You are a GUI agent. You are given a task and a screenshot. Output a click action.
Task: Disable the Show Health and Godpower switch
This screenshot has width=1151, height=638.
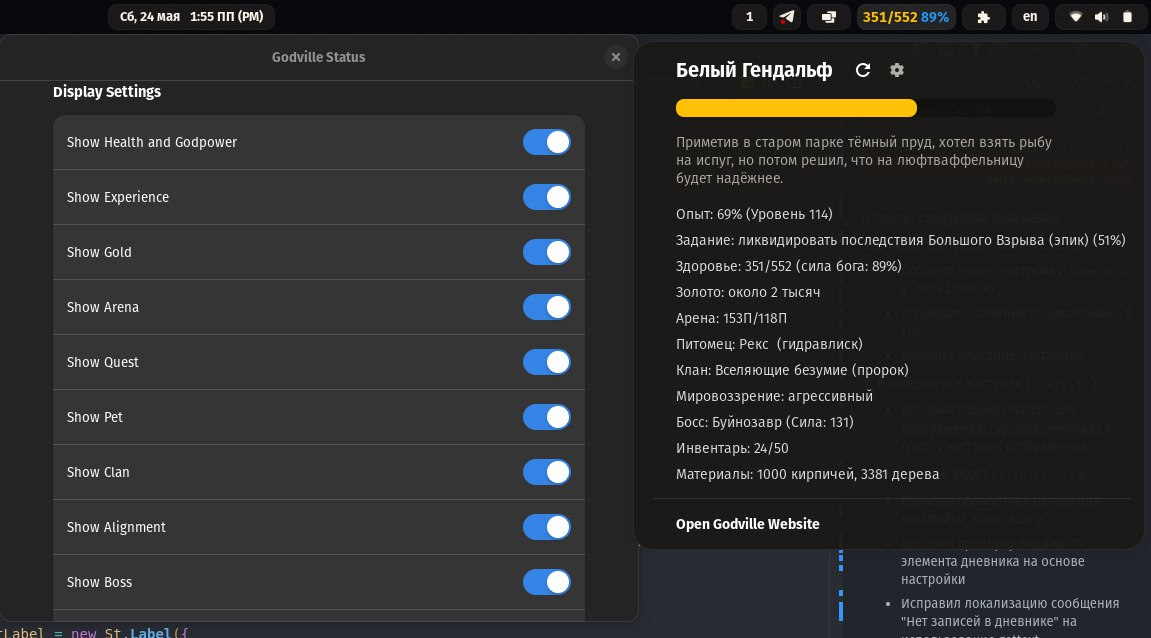pos(546,142)
